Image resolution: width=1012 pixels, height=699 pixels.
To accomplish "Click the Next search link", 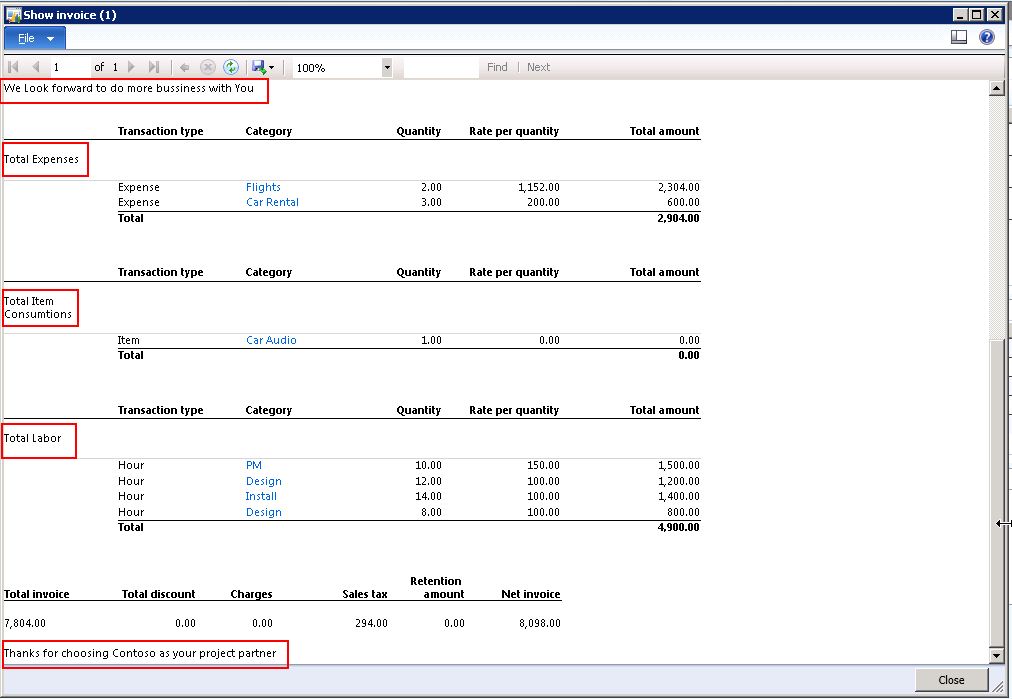I will [538, 67].
